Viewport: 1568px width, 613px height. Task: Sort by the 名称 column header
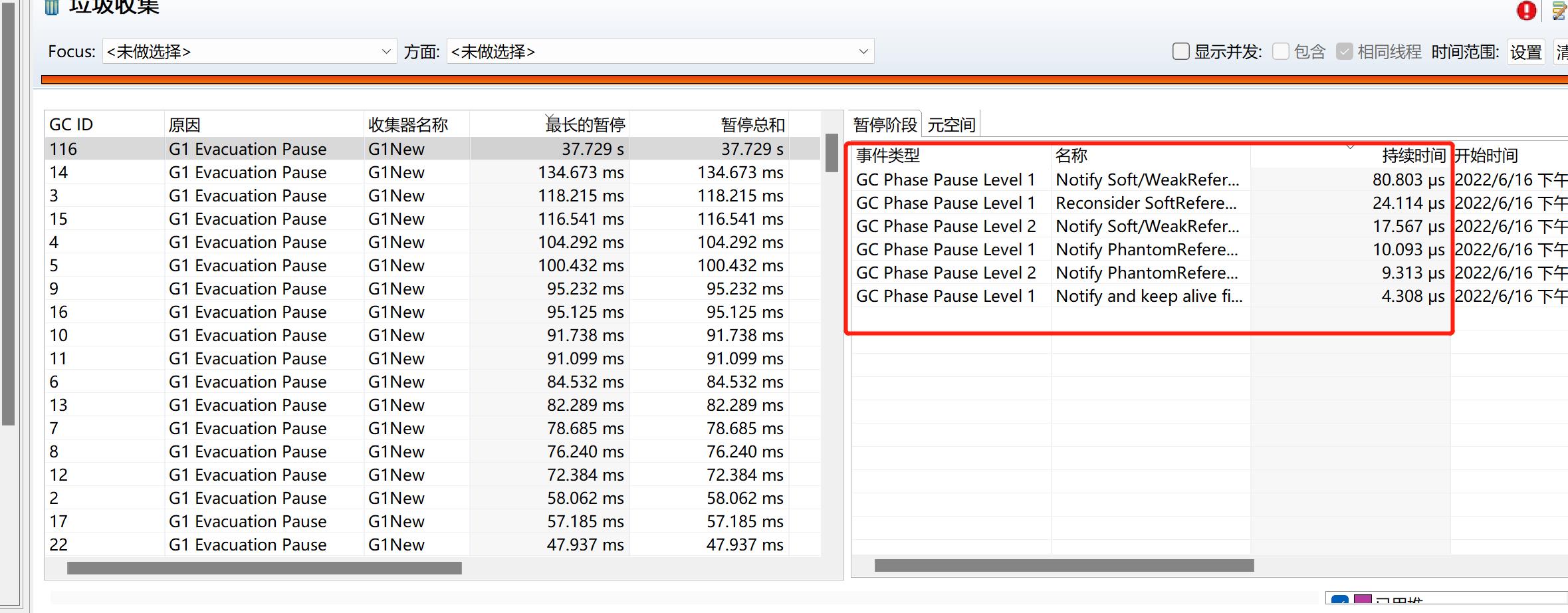1151,156
